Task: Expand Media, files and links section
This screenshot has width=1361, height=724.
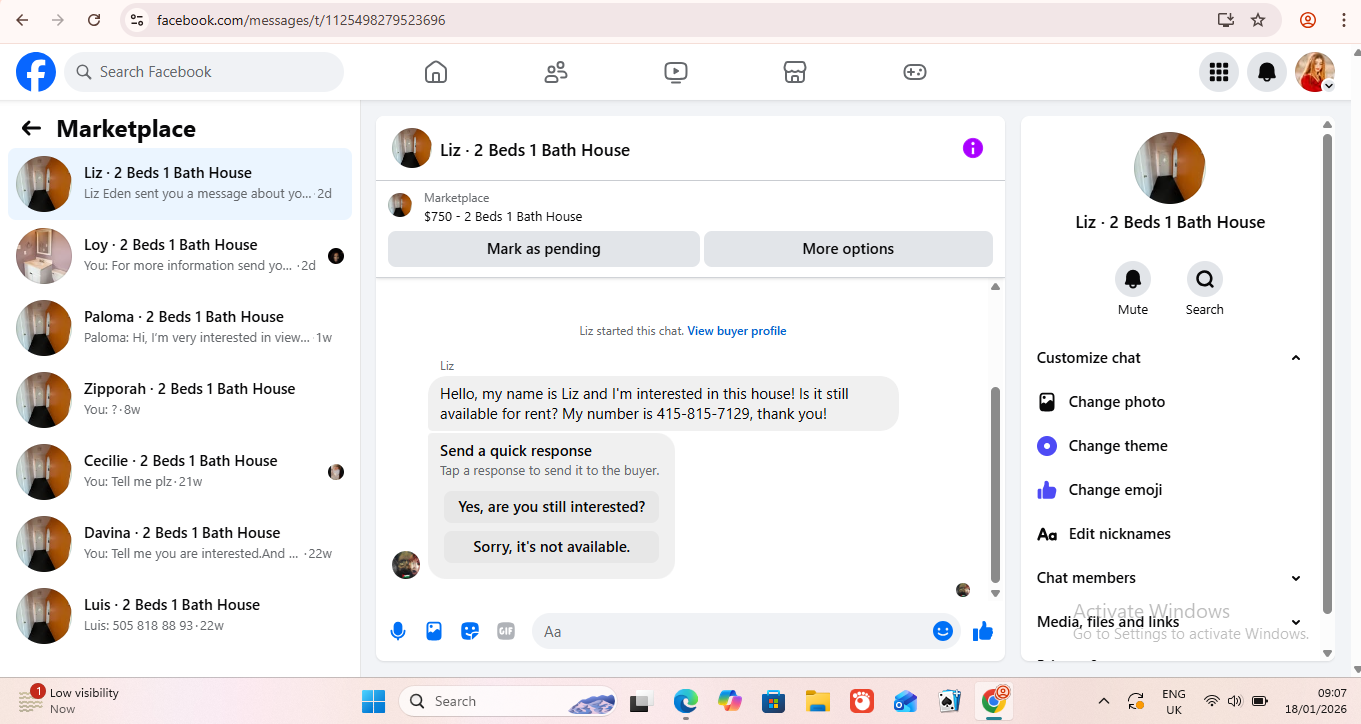Action: point(1171,622)
